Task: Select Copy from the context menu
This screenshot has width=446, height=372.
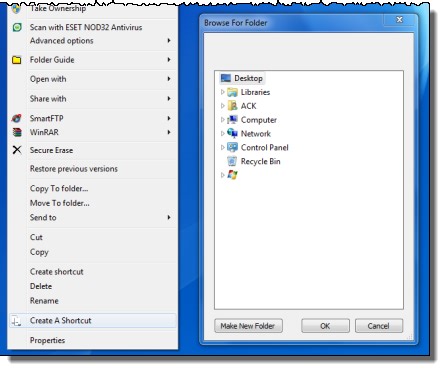Action: (39, 252)
